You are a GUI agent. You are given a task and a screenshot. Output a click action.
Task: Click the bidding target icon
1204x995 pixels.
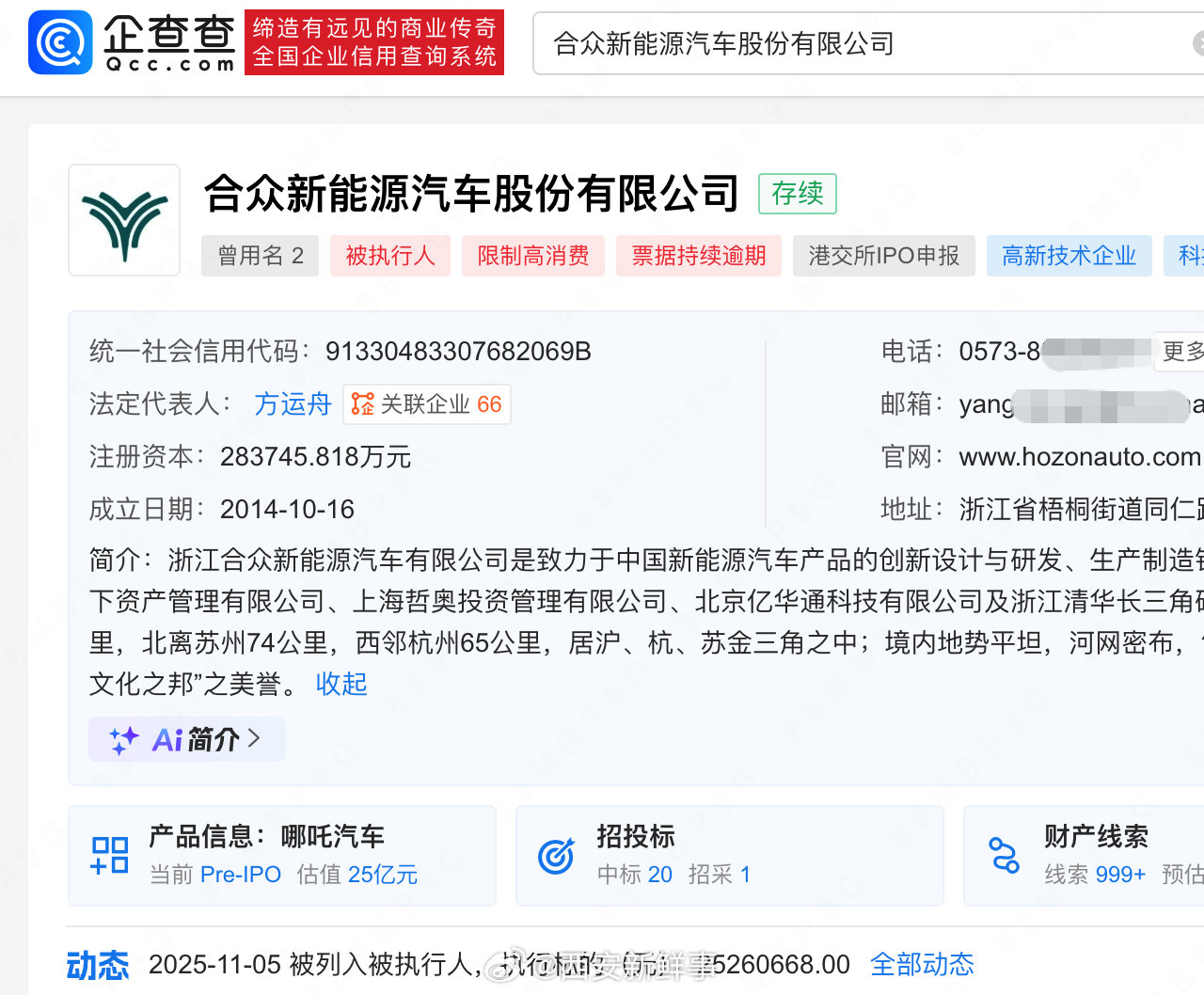click(556, 856)
